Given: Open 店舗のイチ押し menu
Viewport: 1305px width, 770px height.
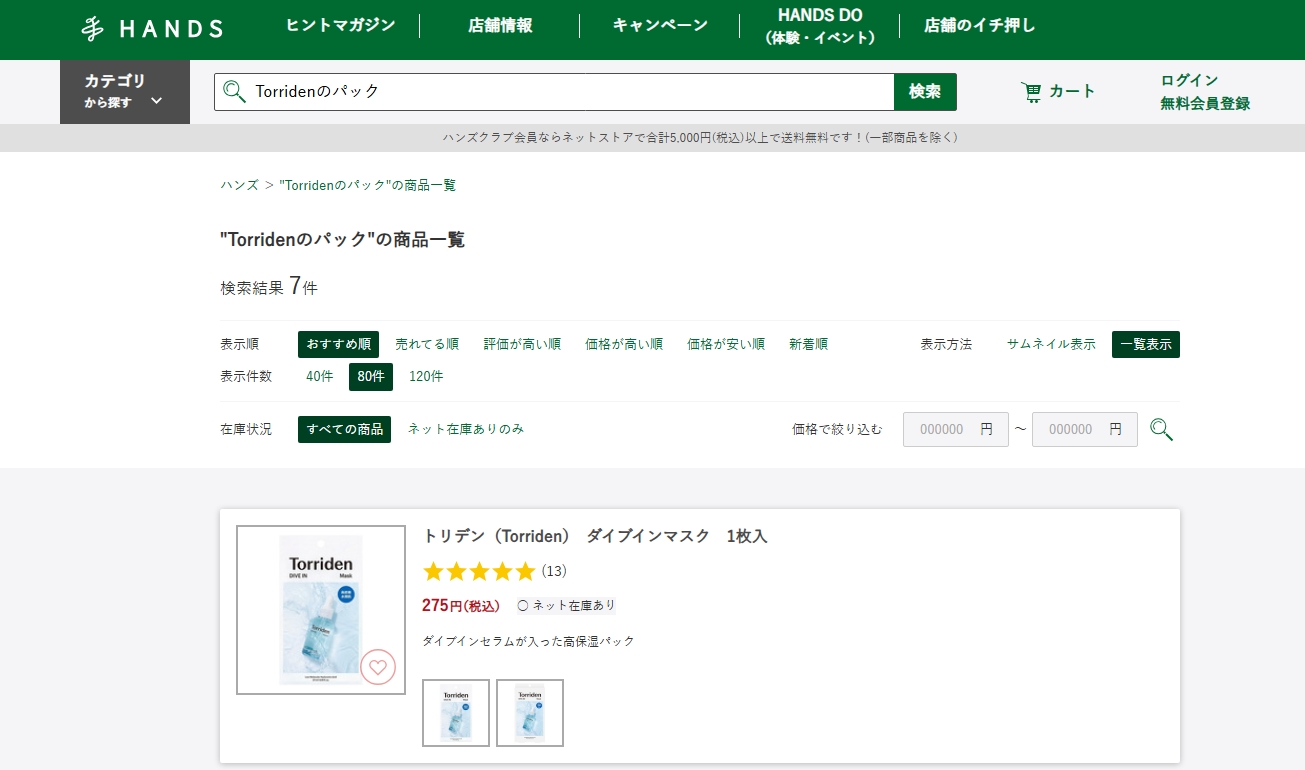Looking at the screenshot, I should (x=980, y=25).
